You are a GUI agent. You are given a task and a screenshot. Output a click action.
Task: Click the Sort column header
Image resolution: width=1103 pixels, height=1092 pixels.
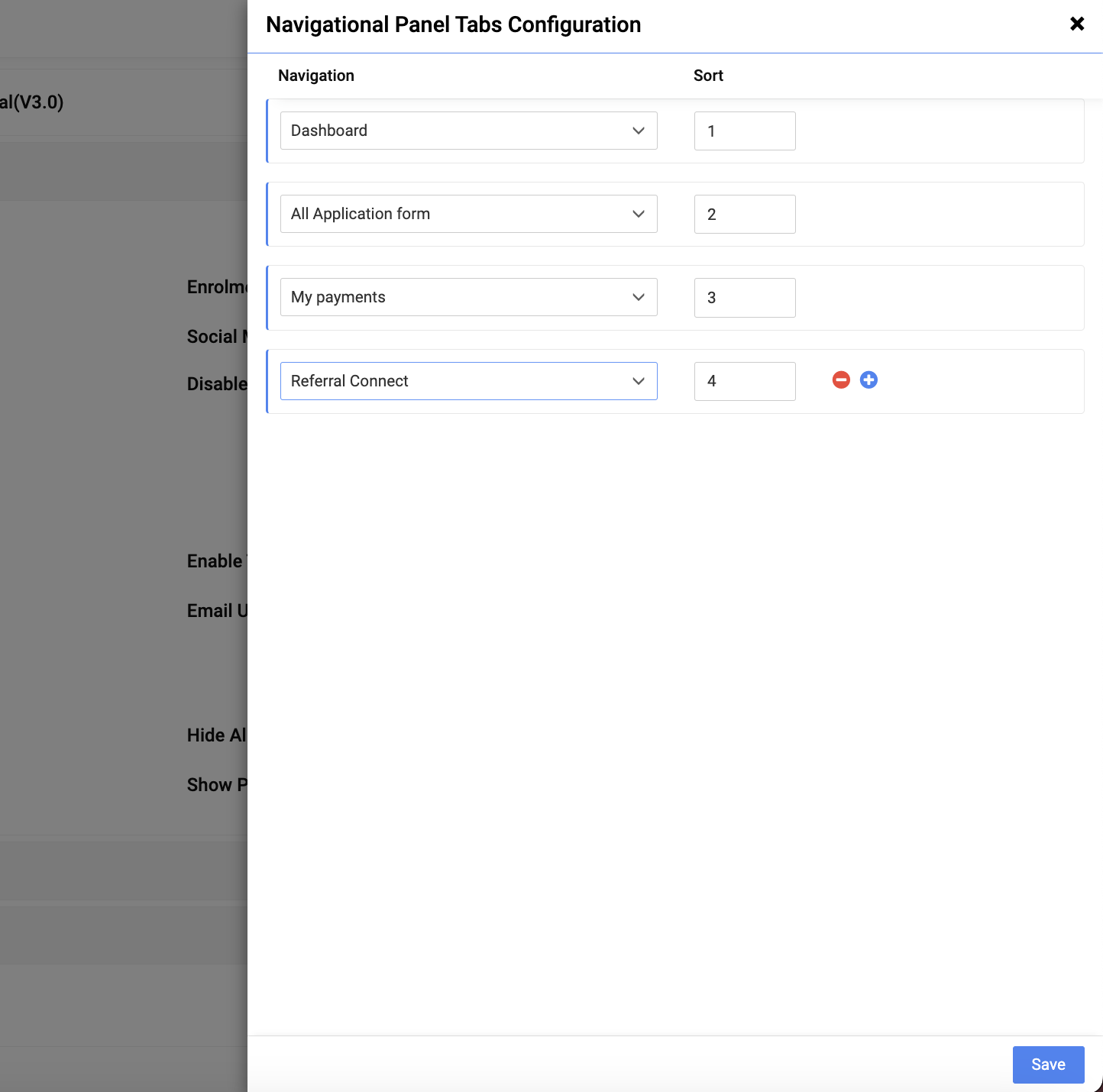pos(708,76)
